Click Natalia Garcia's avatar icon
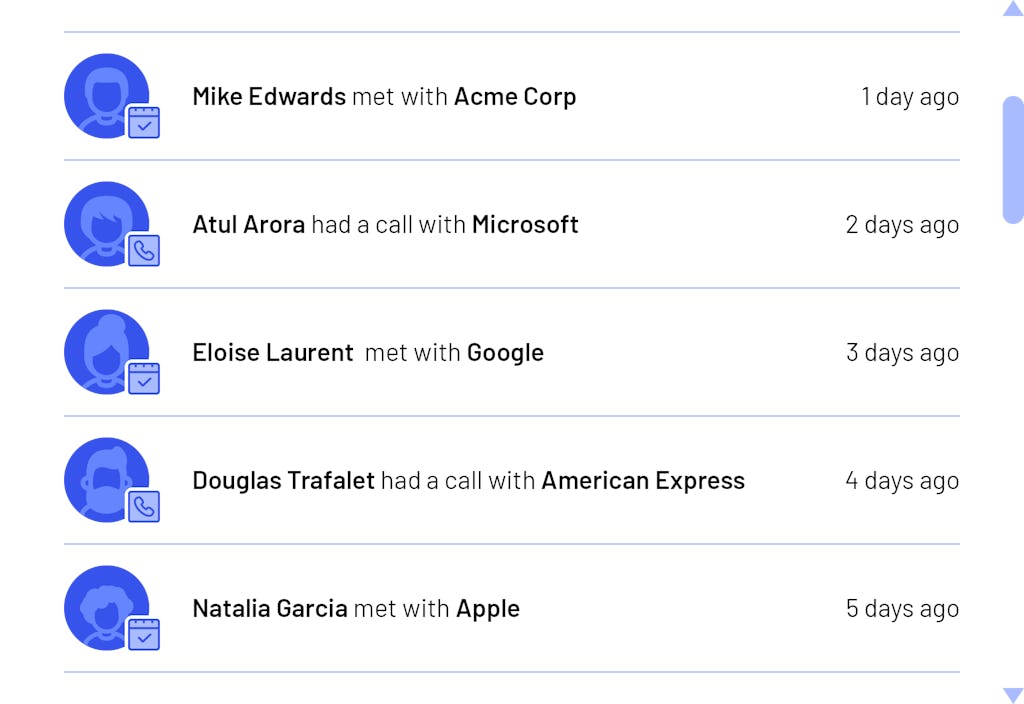Screen dimensions: 1024x704 106,607
